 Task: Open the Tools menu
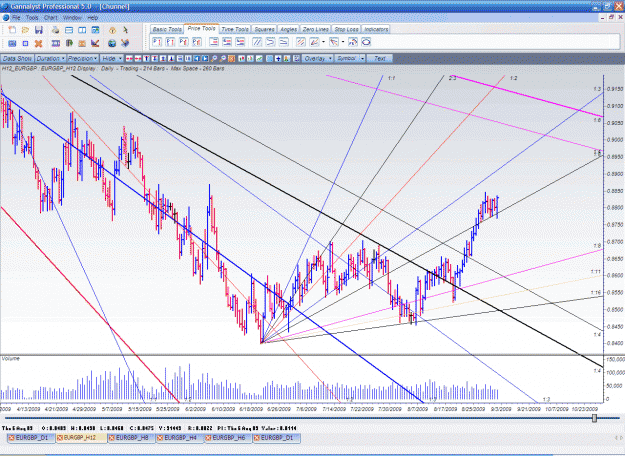pos(32,18)
